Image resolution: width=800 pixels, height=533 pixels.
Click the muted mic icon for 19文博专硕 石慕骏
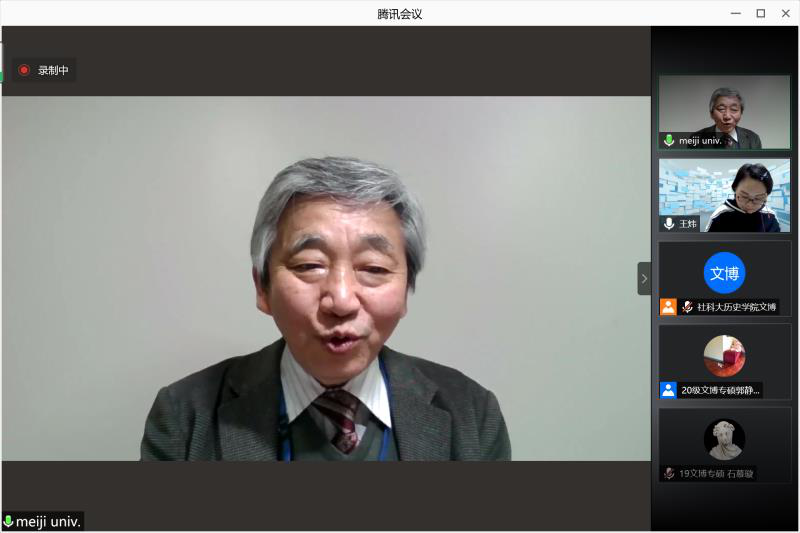pos(669,473)
